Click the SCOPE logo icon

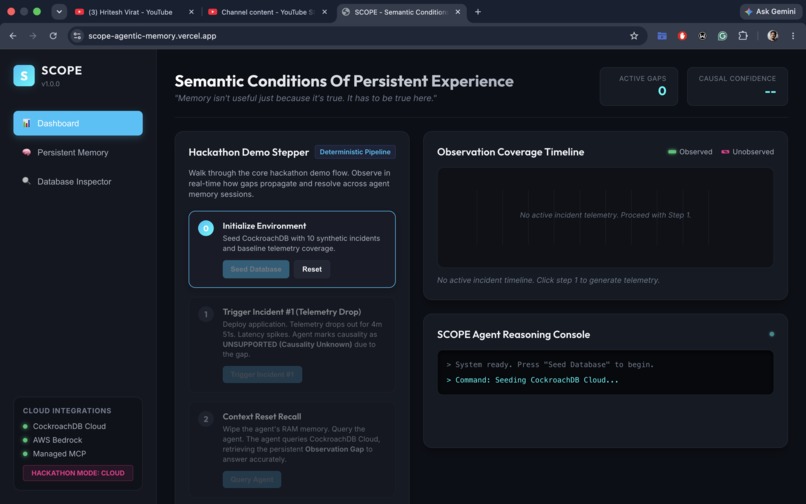tap(24, 76)
